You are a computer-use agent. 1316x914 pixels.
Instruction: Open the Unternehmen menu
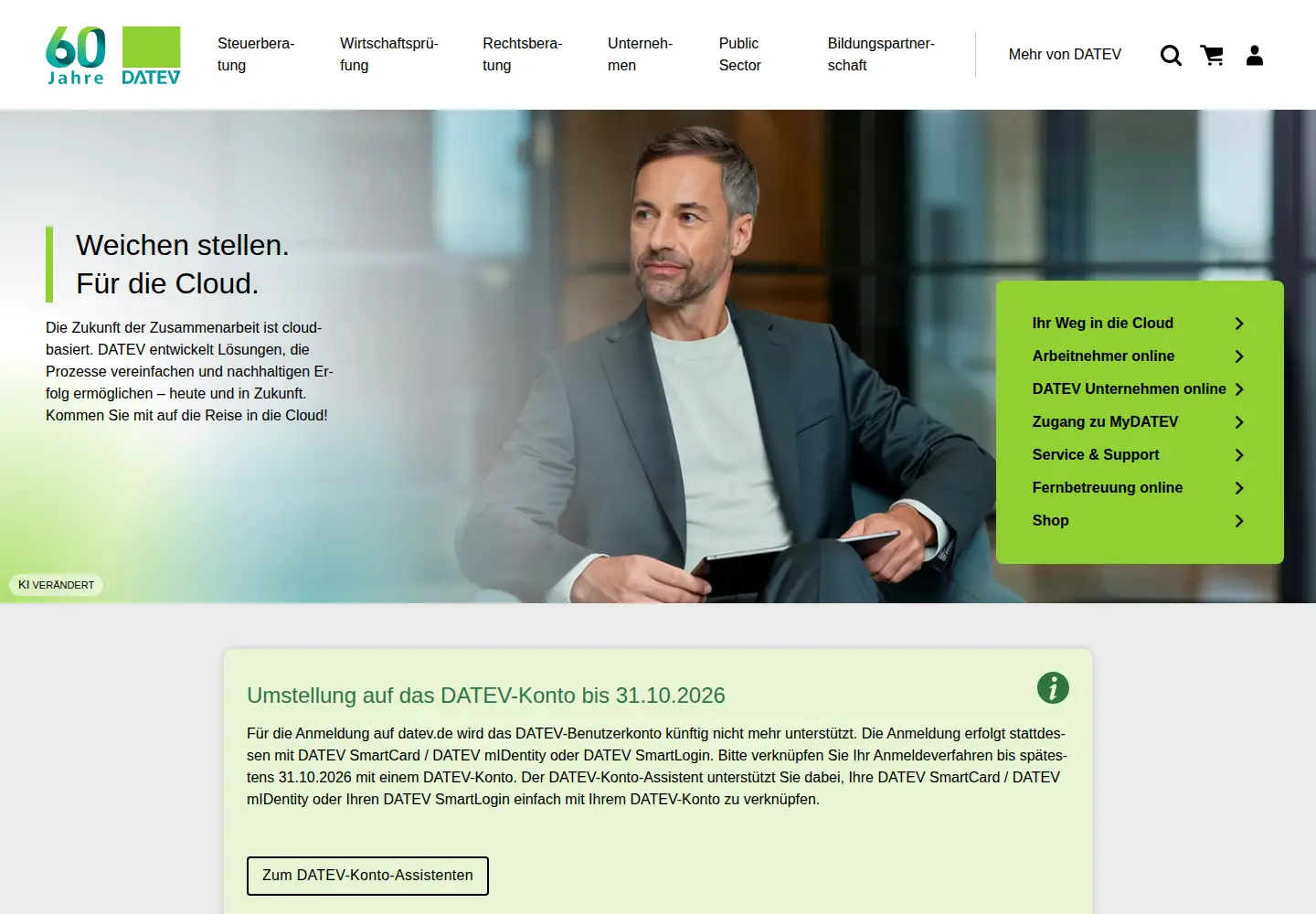point(640,55)
